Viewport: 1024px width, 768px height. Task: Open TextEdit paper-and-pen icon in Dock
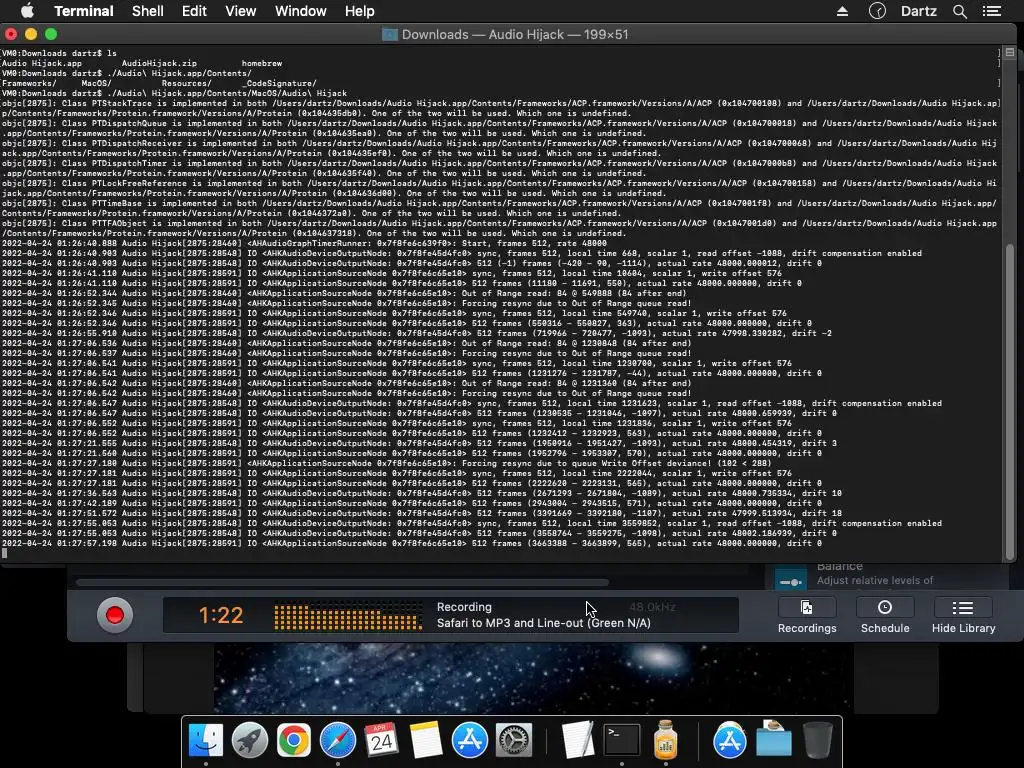click(x=577, y=740)
